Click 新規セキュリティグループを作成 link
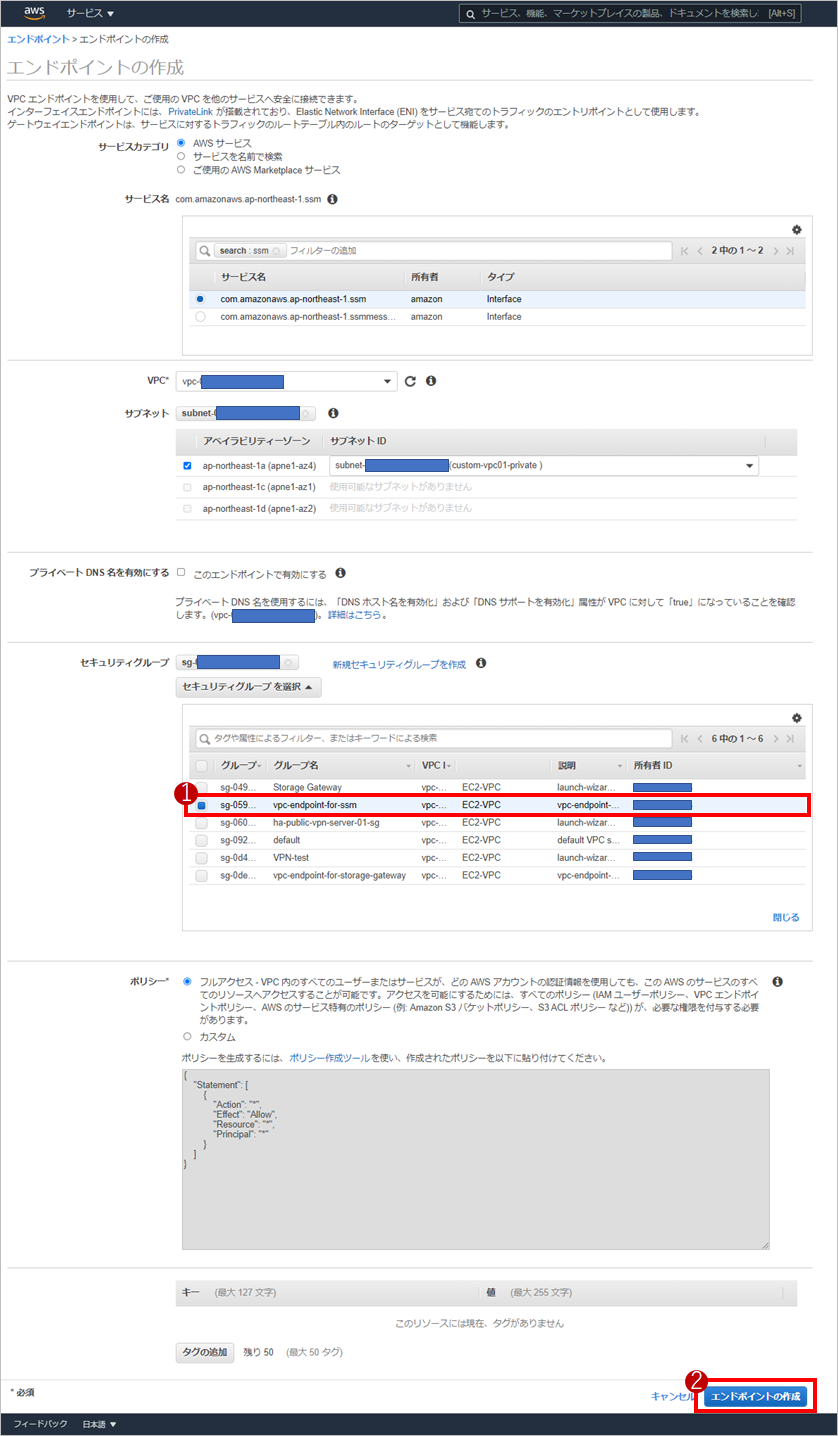 [399, 664]
